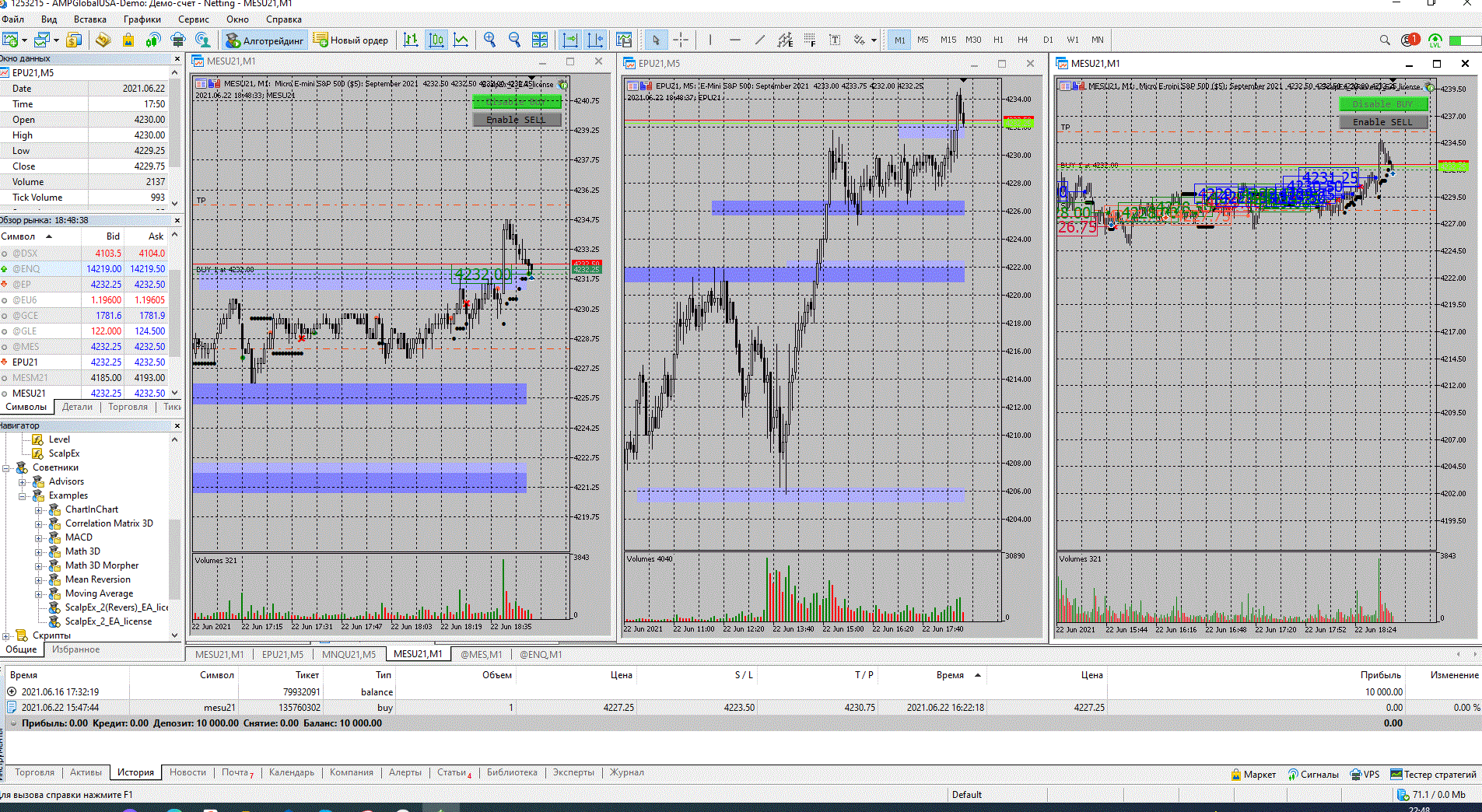1482x812 pixels.
Task: Select the cursor arrow tool
Action: (x=656, y=40)
